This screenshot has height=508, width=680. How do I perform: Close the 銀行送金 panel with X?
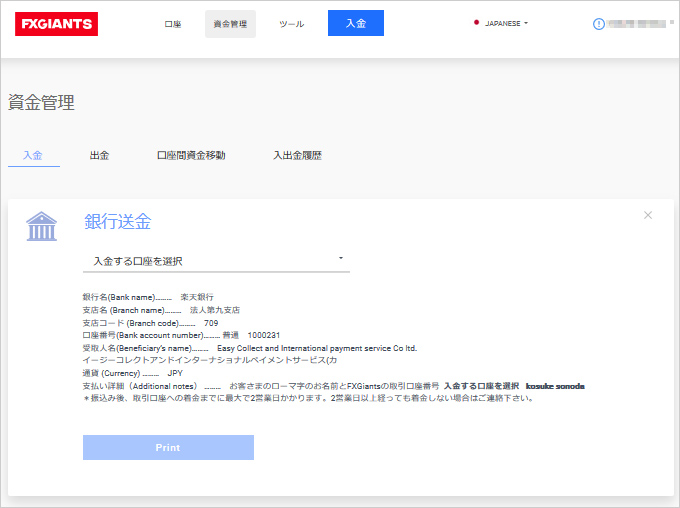point(648,215)
